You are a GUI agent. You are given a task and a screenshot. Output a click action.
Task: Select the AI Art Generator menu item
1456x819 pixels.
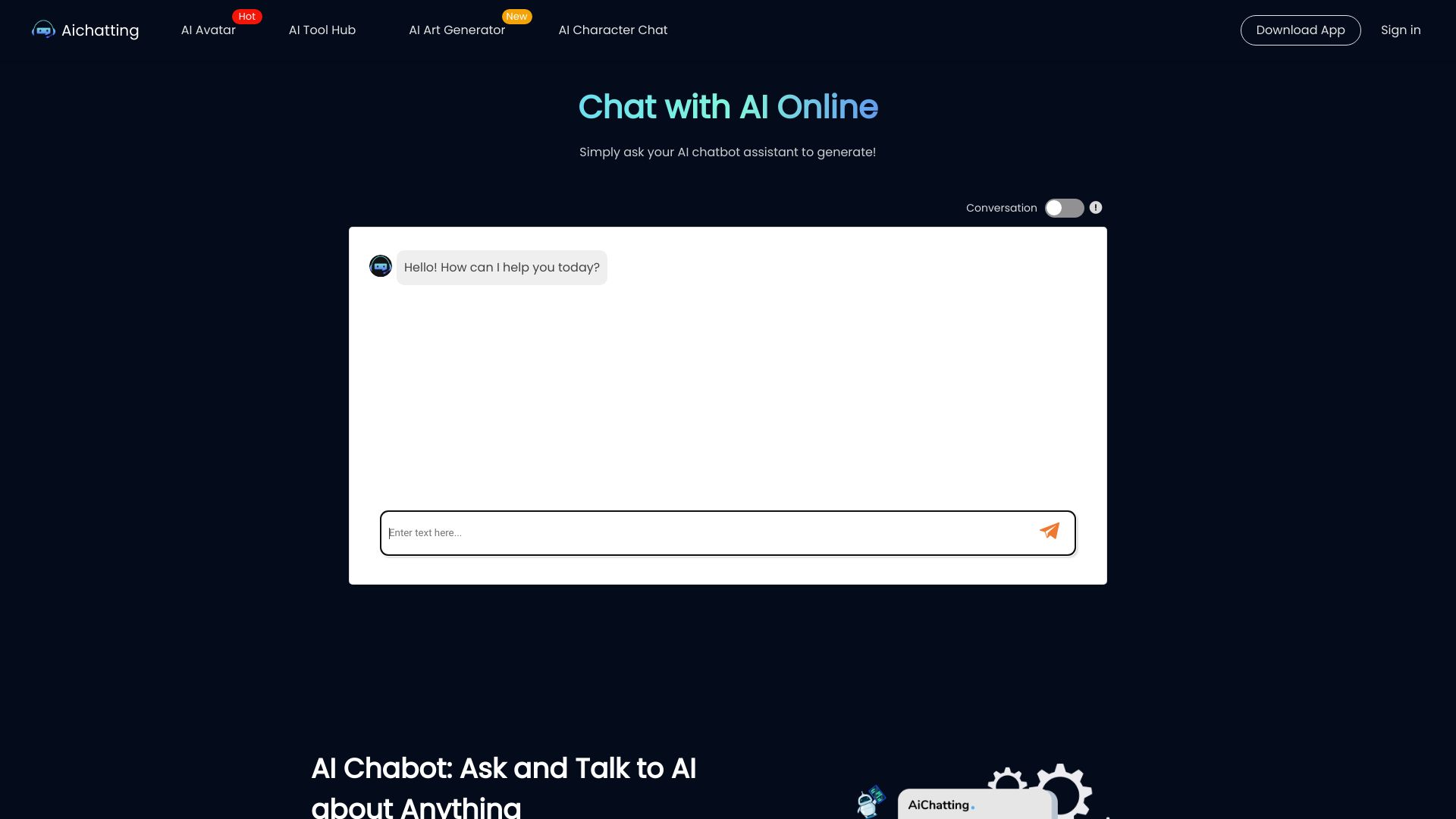(457, 29)
